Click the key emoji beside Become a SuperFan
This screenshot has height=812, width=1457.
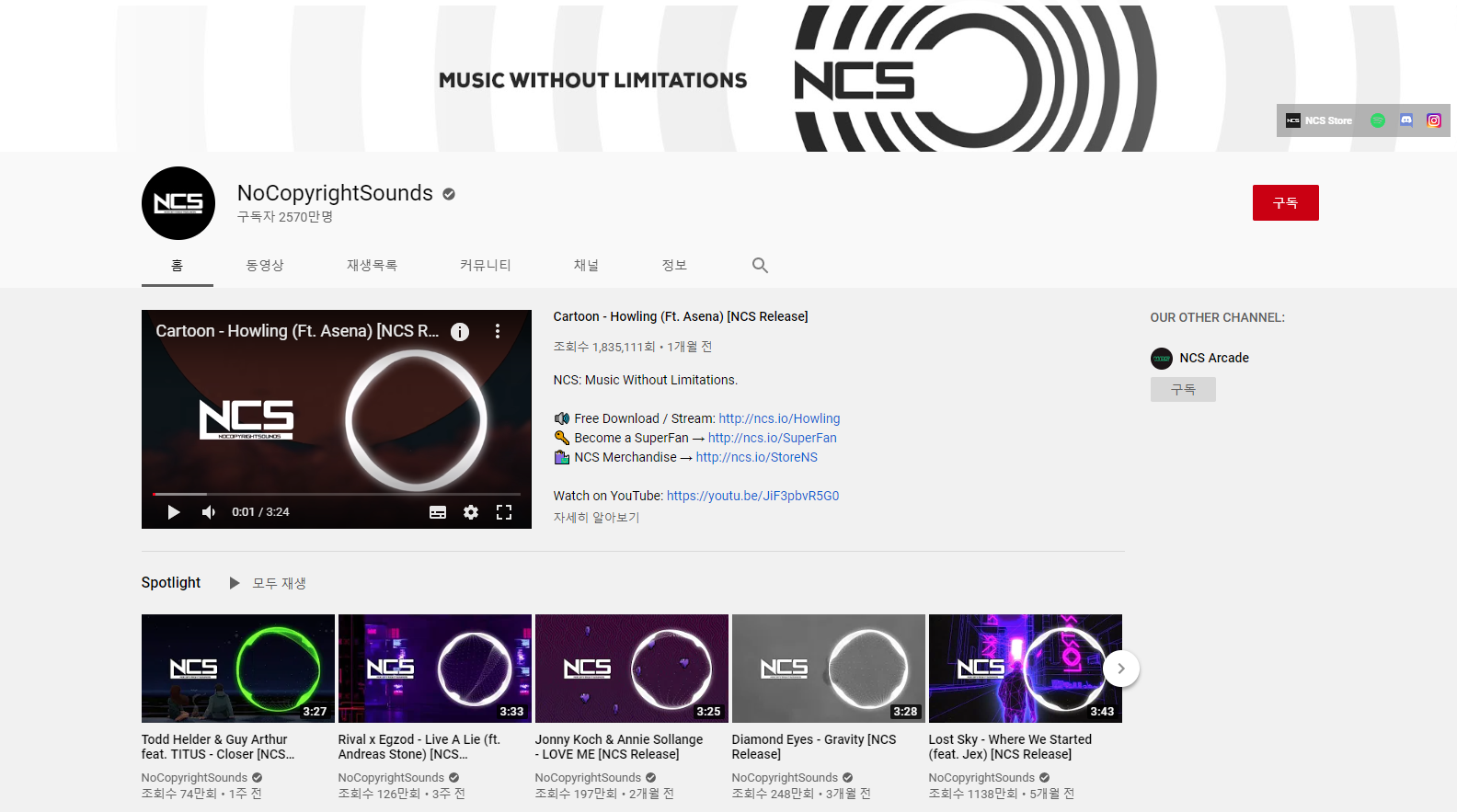coord(562,438)
